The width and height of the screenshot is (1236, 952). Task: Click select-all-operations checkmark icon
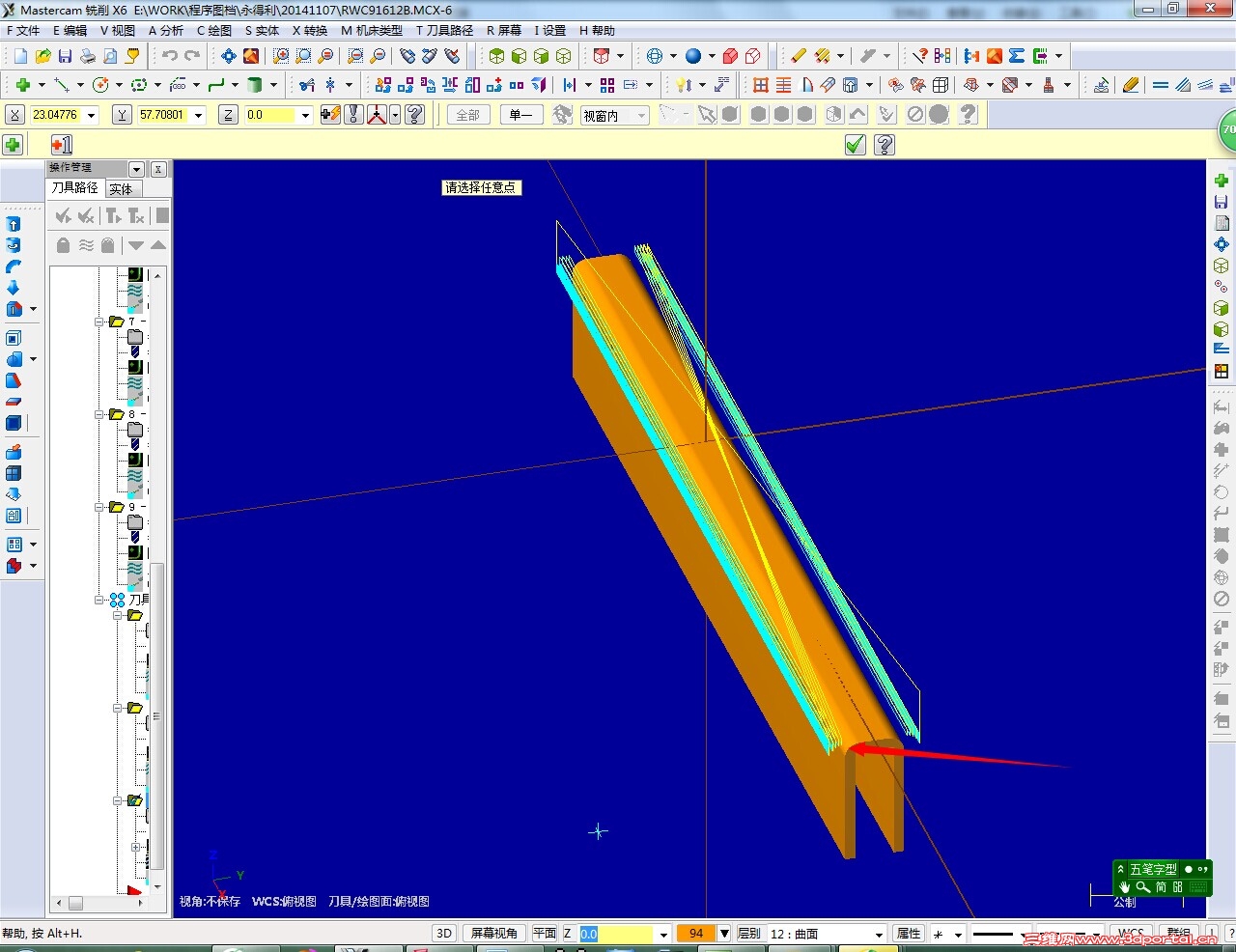pyautogui.click(x=64, y=215)
